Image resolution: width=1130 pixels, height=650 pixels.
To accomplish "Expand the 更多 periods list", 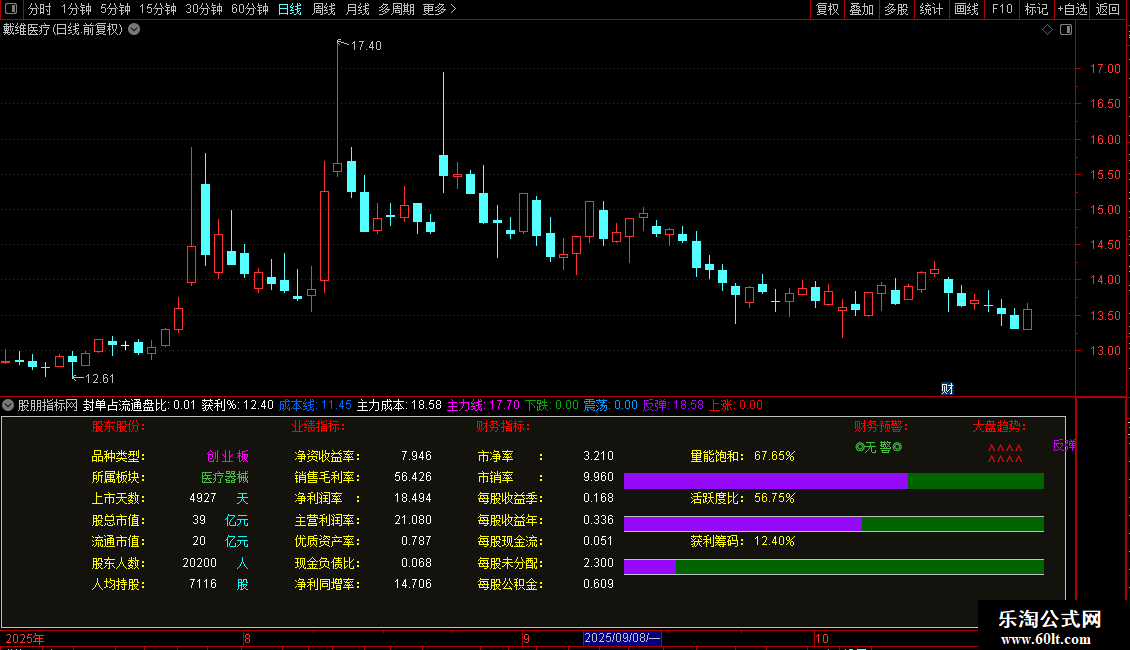I will 439,10.
